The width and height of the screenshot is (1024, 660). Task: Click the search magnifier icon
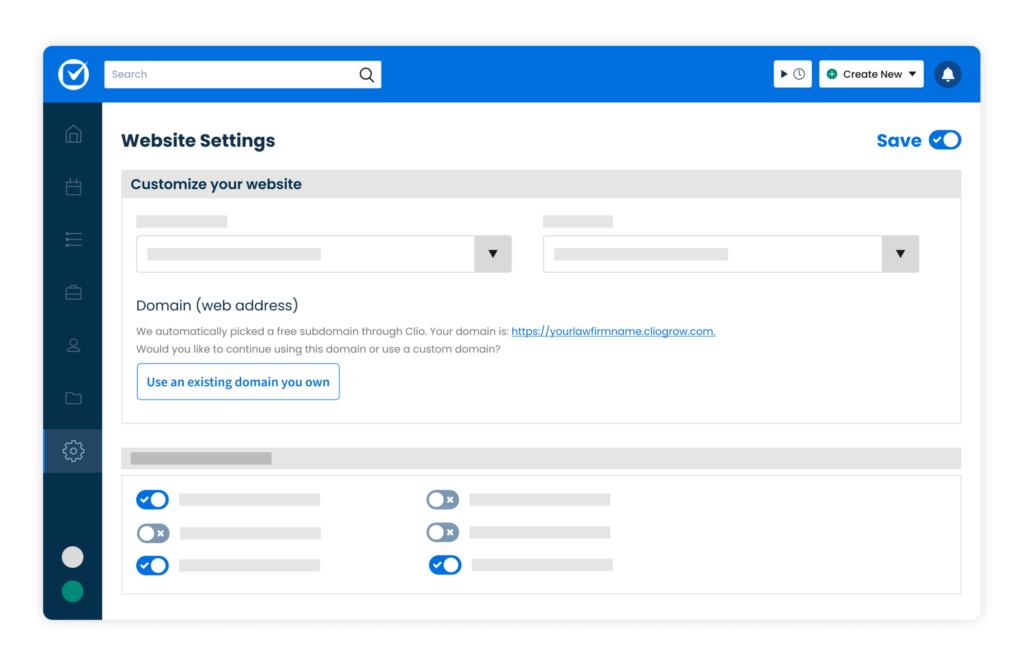pyautogui.click(x=366, y=75)
